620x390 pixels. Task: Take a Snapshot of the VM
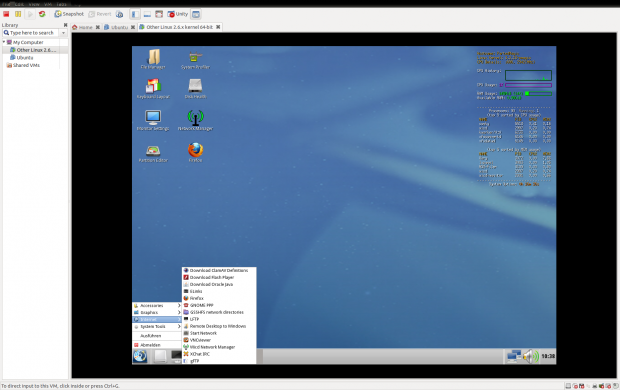pyautogui.click(x=69, y=14)
